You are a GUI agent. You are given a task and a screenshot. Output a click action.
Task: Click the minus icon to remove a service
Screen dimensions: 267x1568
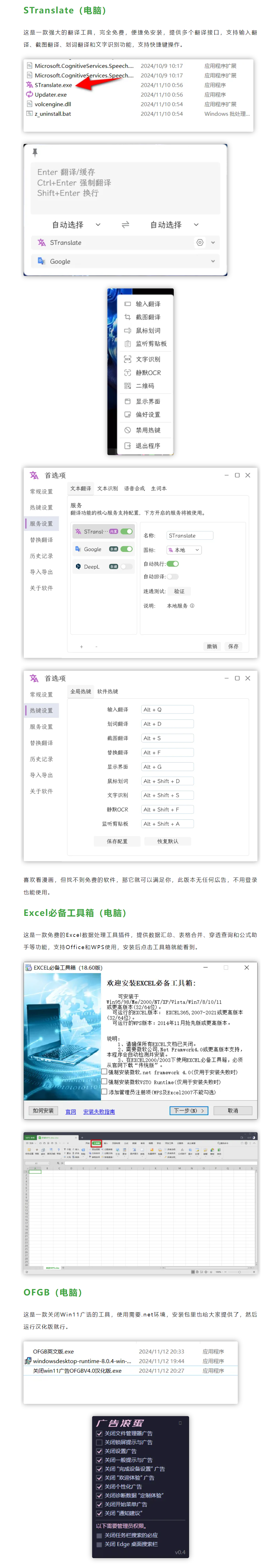click(x=96, y=646)
